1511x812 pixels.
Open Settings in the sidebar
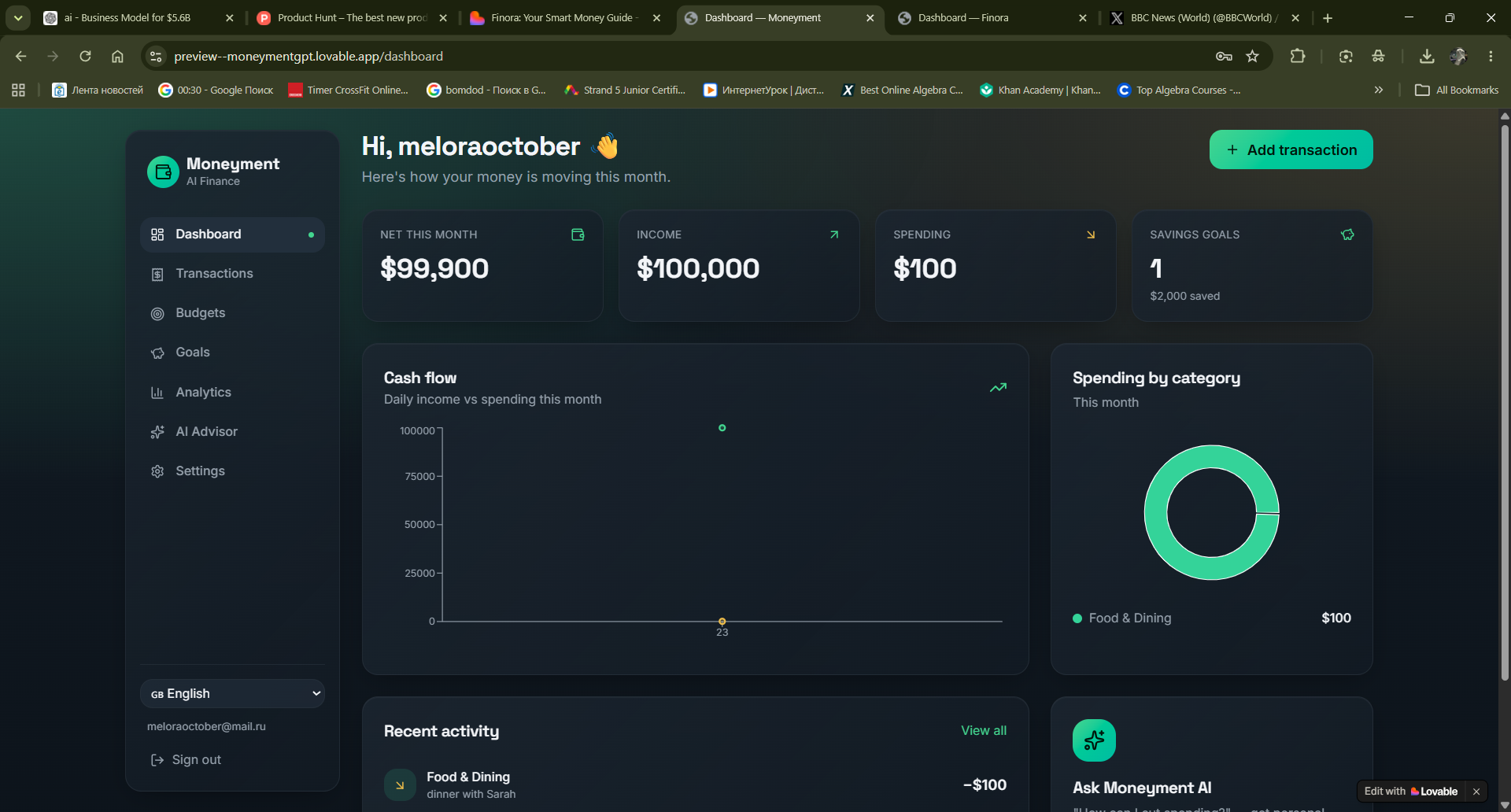(232, 471)
